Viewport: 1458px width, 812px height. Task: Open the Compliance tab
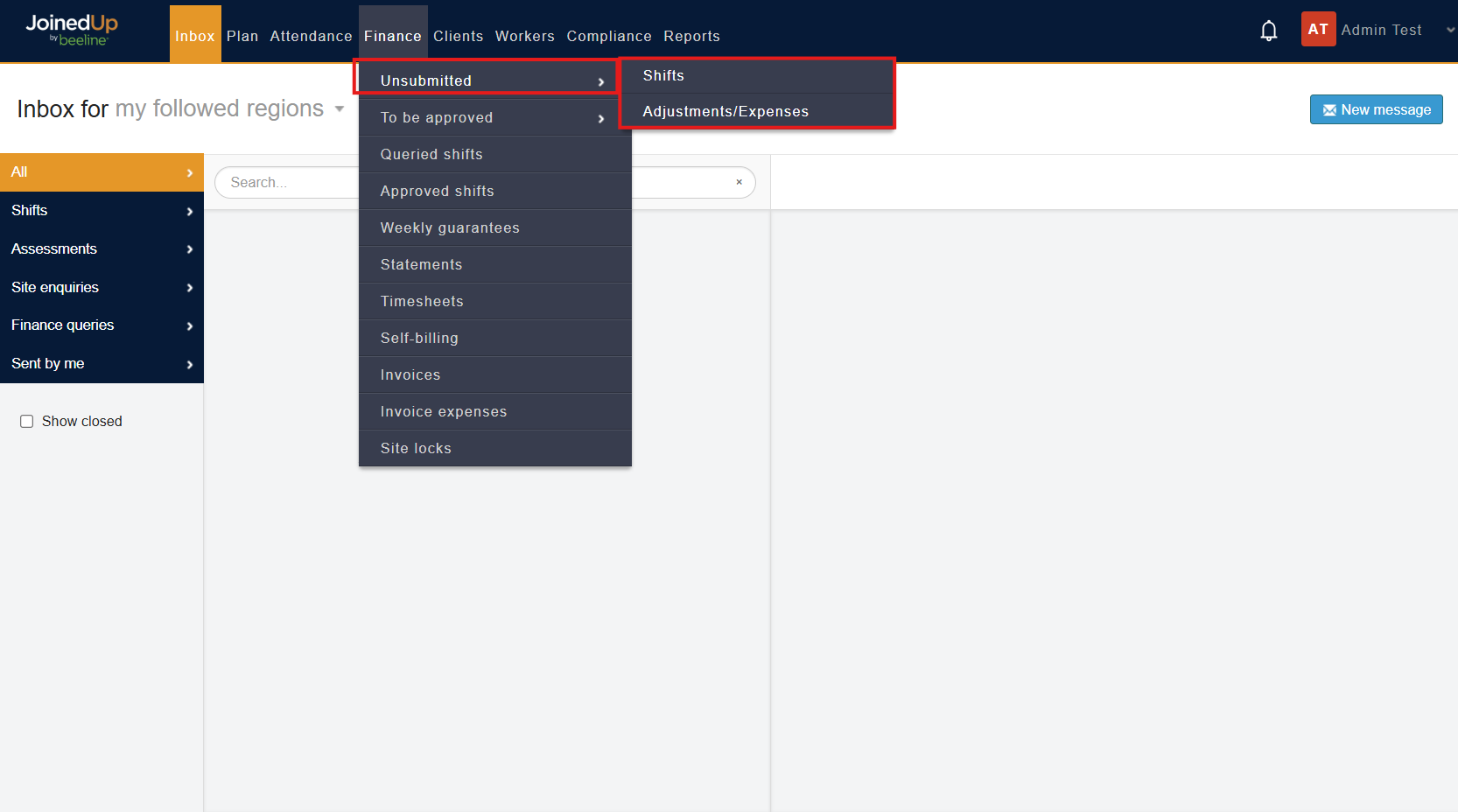point(609,36)
